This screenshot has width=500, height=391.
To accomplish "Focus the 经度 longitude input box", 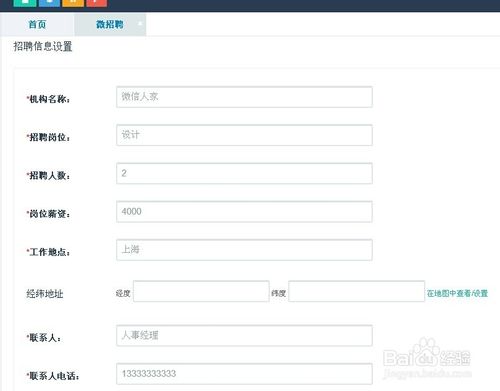I will [201, 291].
